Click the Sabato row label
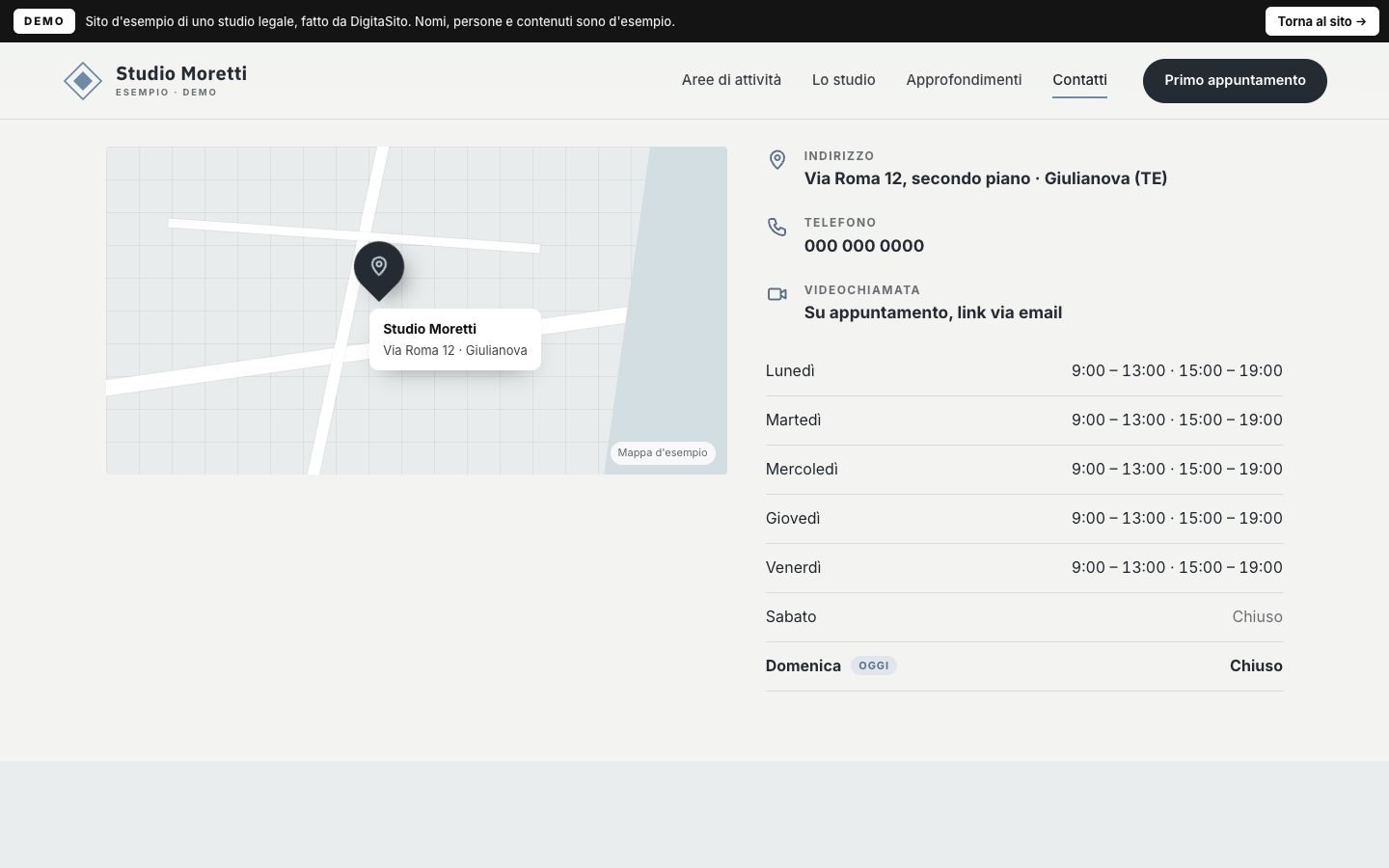This screenshot has height=868, width=1389. click(x=791, y=617)
